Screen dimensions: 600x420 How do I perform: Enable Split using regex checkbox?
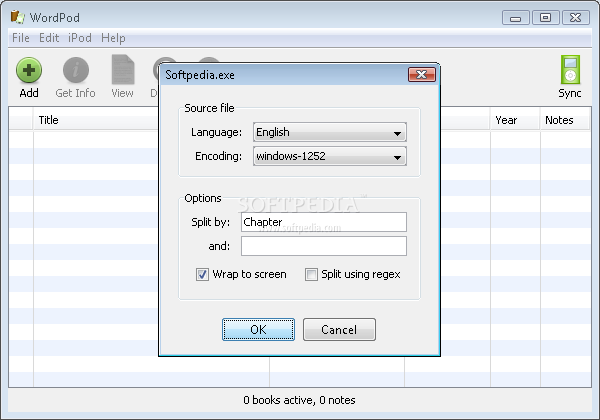click(x=311, y=274)
